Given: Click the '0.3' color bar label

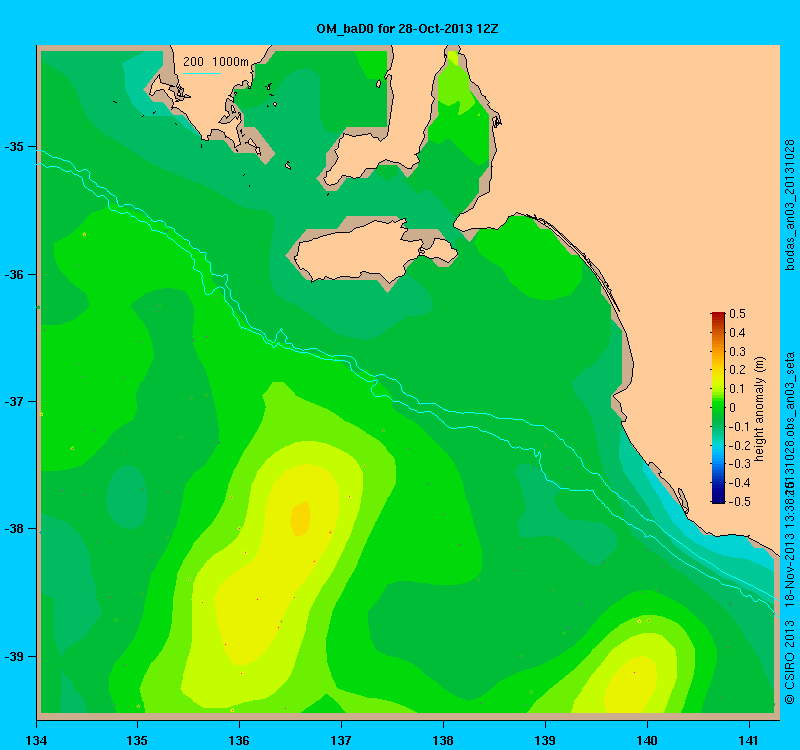Looking at the screenshot, I should [x=737, y=352].
